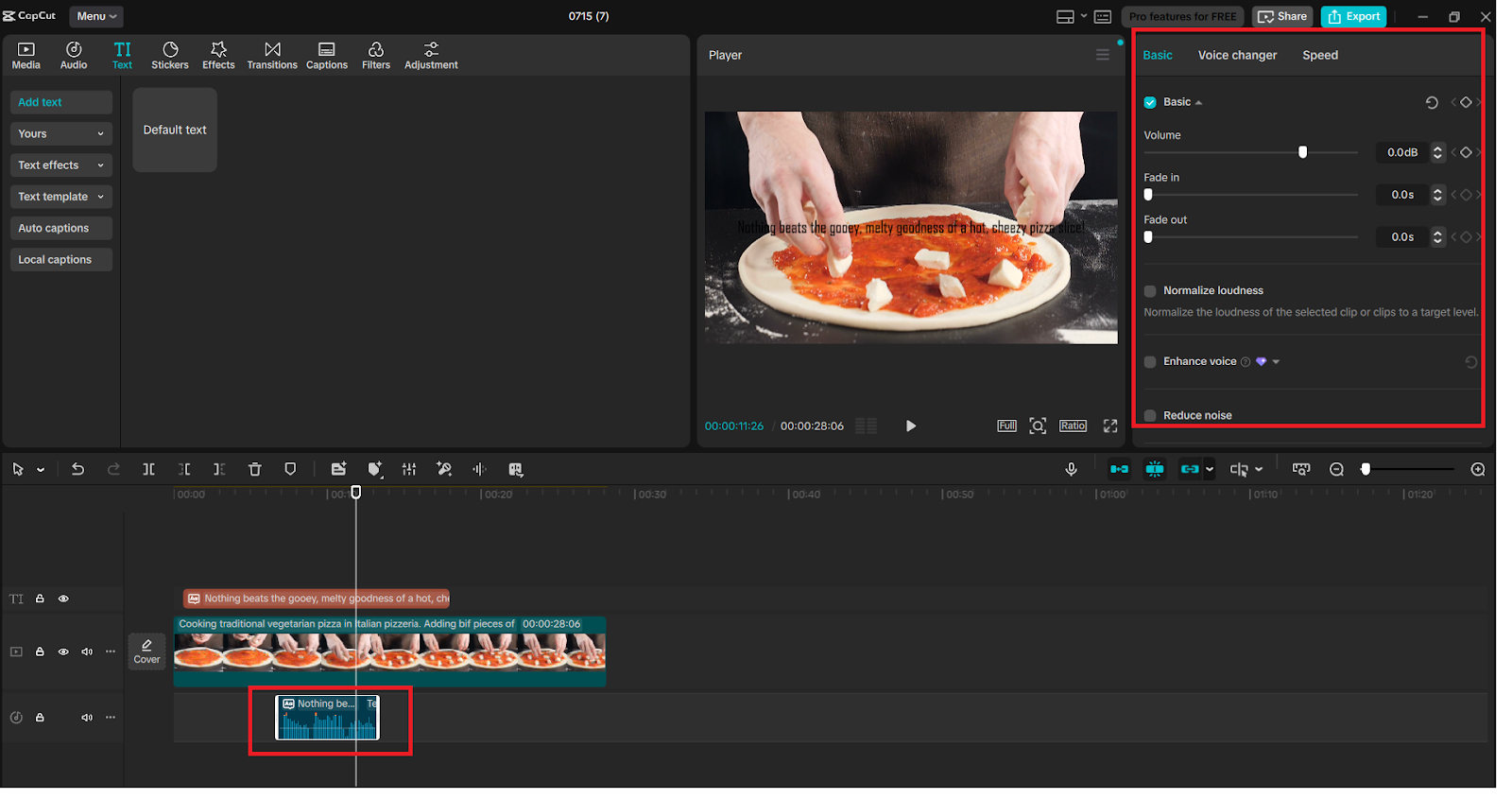
Task: Open the Media panel
Action: [26, 56]
